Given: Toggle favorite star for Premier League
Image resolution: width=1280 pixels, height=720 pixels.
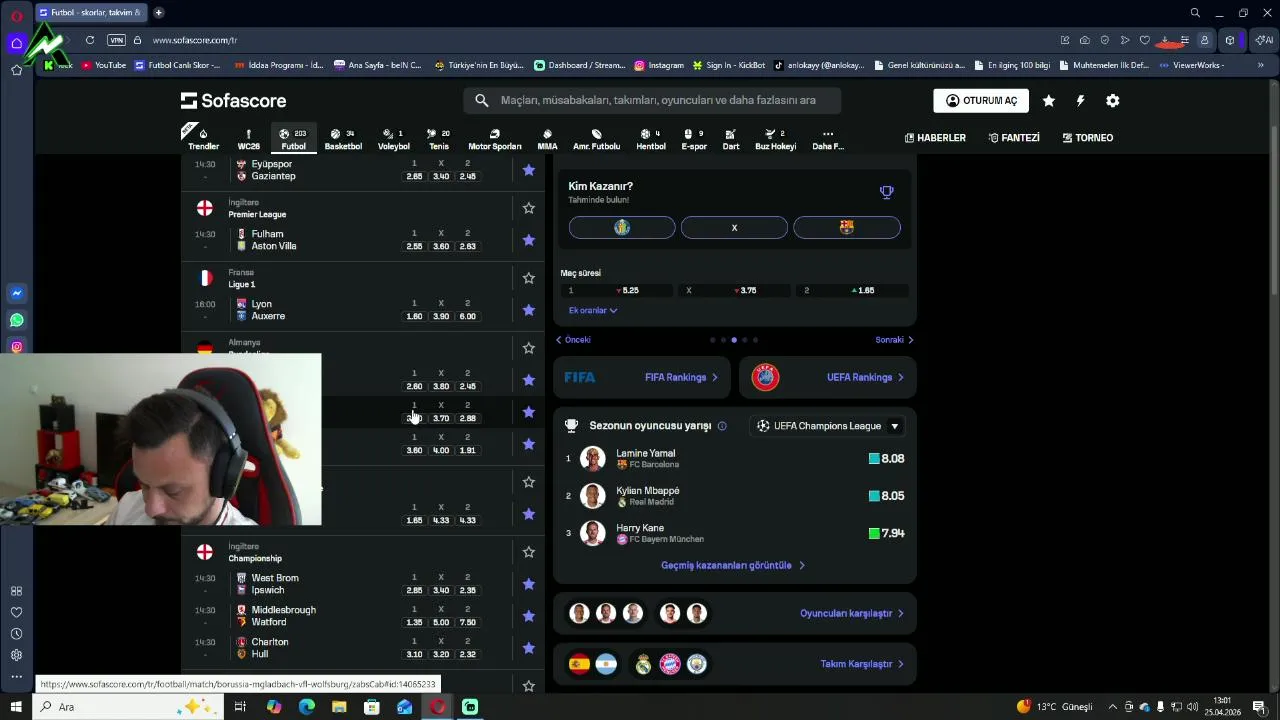Looking at the screenshot, I should [529, 208].
